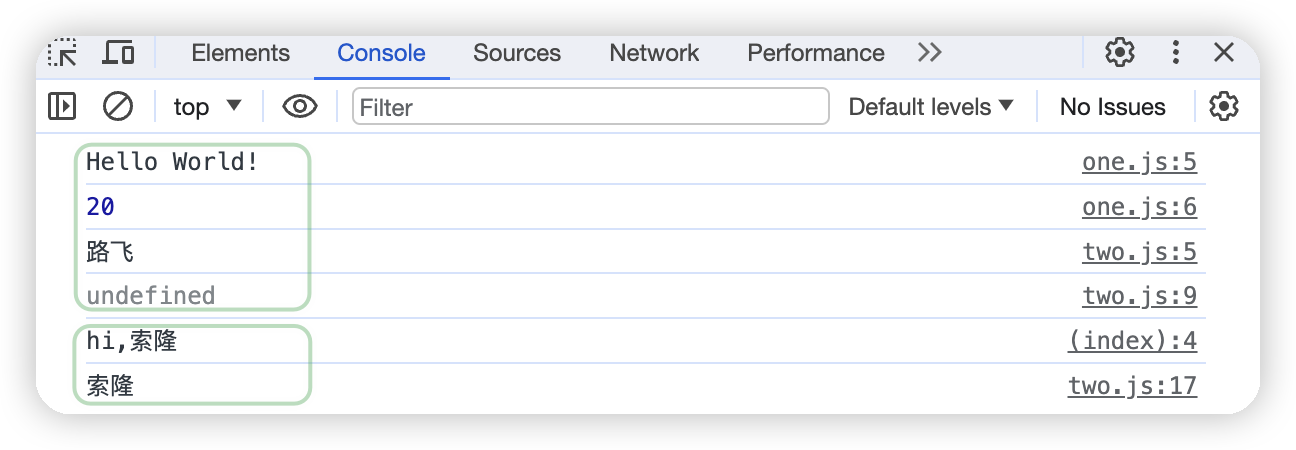Show the console sidebar panel icon
This screenshot has height=450, width=1296.
(x=62, y=106)
